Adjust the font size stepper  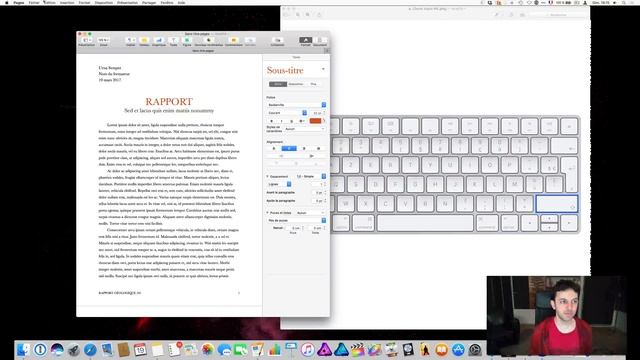click(324, 113)
